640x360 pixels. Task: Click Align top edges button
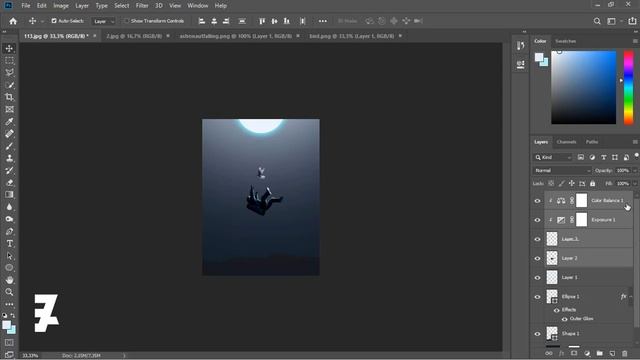(262, 21)
